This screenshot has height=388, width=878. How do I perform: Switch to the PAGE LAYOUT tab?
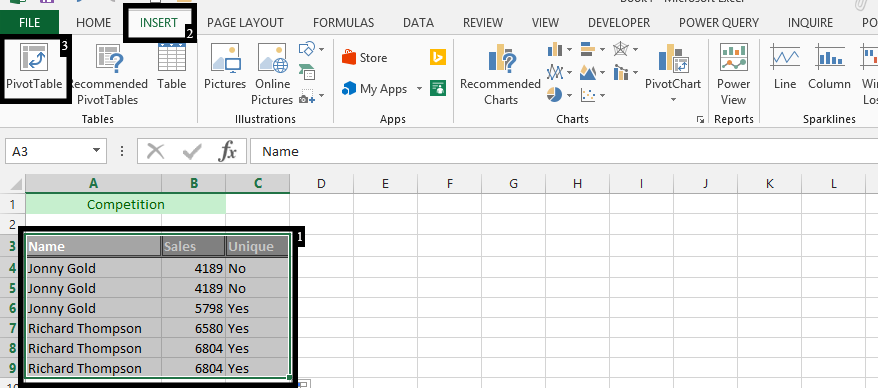[245, 23]
